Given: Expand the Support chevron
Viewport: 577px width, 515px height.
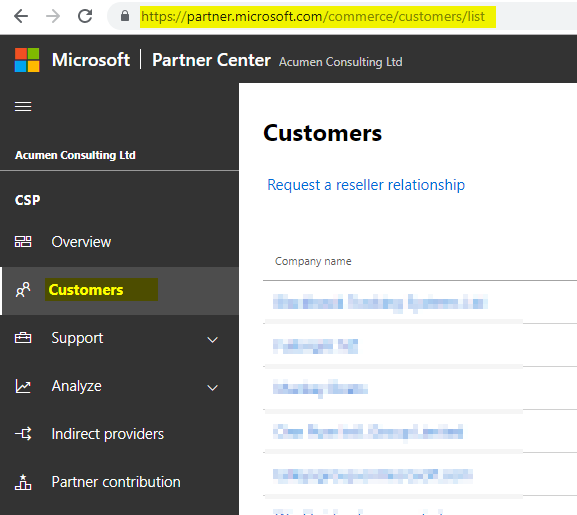Looking at the screenshot, I should pyautogui.click(x=213, y=340).
